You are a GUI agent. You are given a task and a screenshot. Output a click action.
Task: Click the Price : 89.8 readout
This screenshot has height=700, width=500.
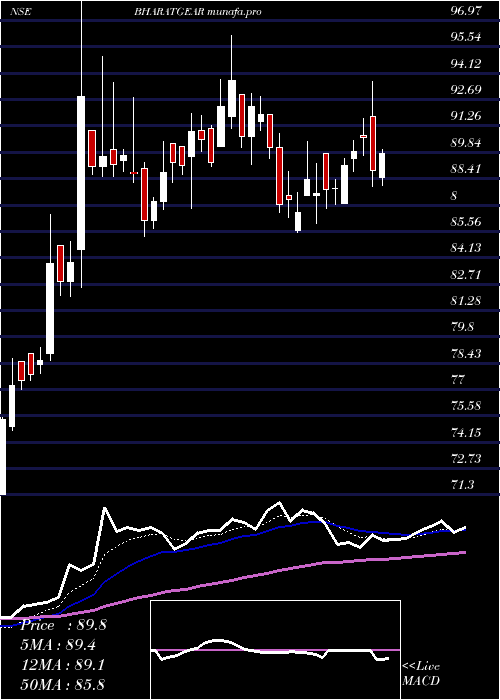63,625
